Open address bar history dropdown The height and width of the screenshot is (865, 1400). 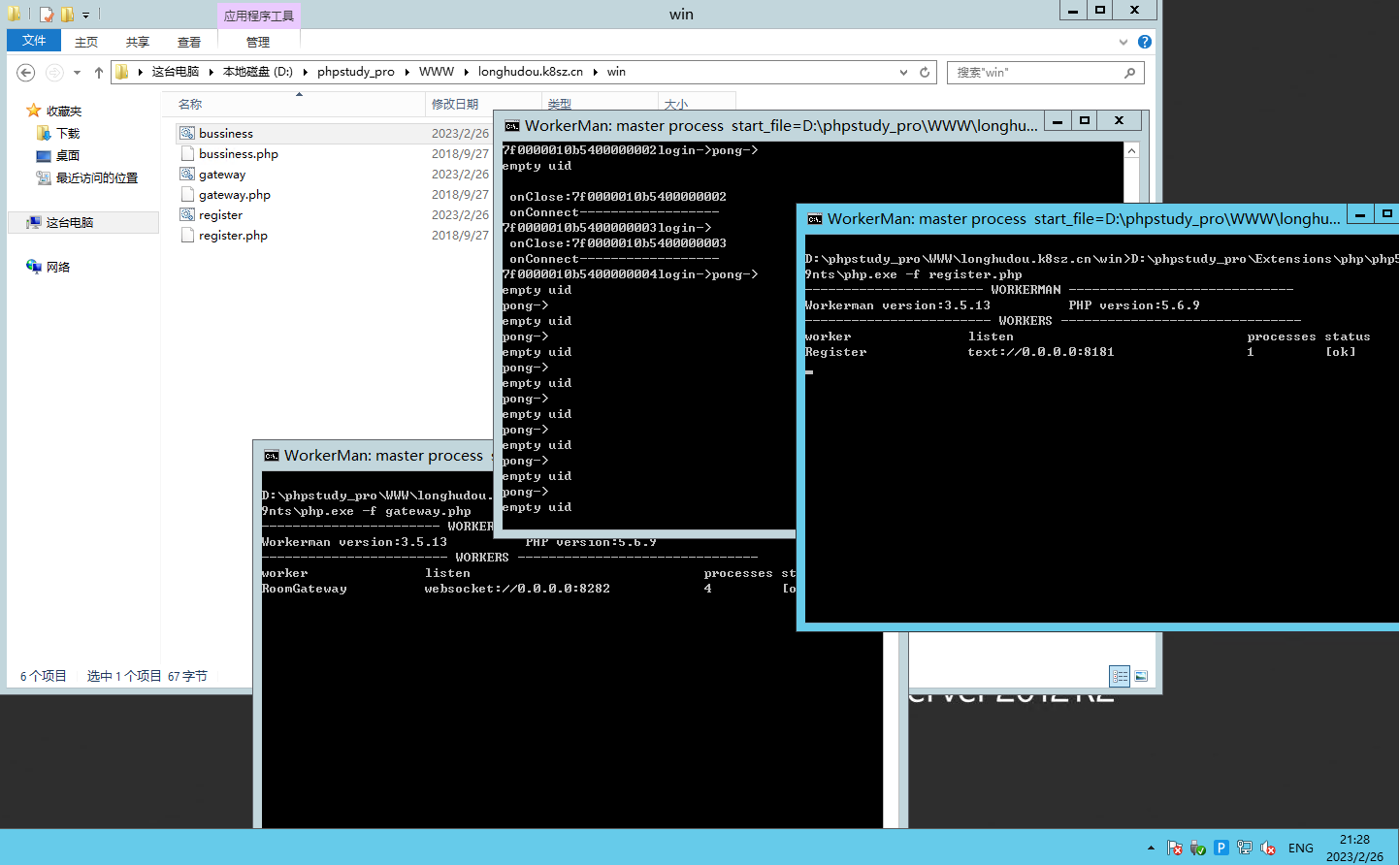(x=903, y=73)
